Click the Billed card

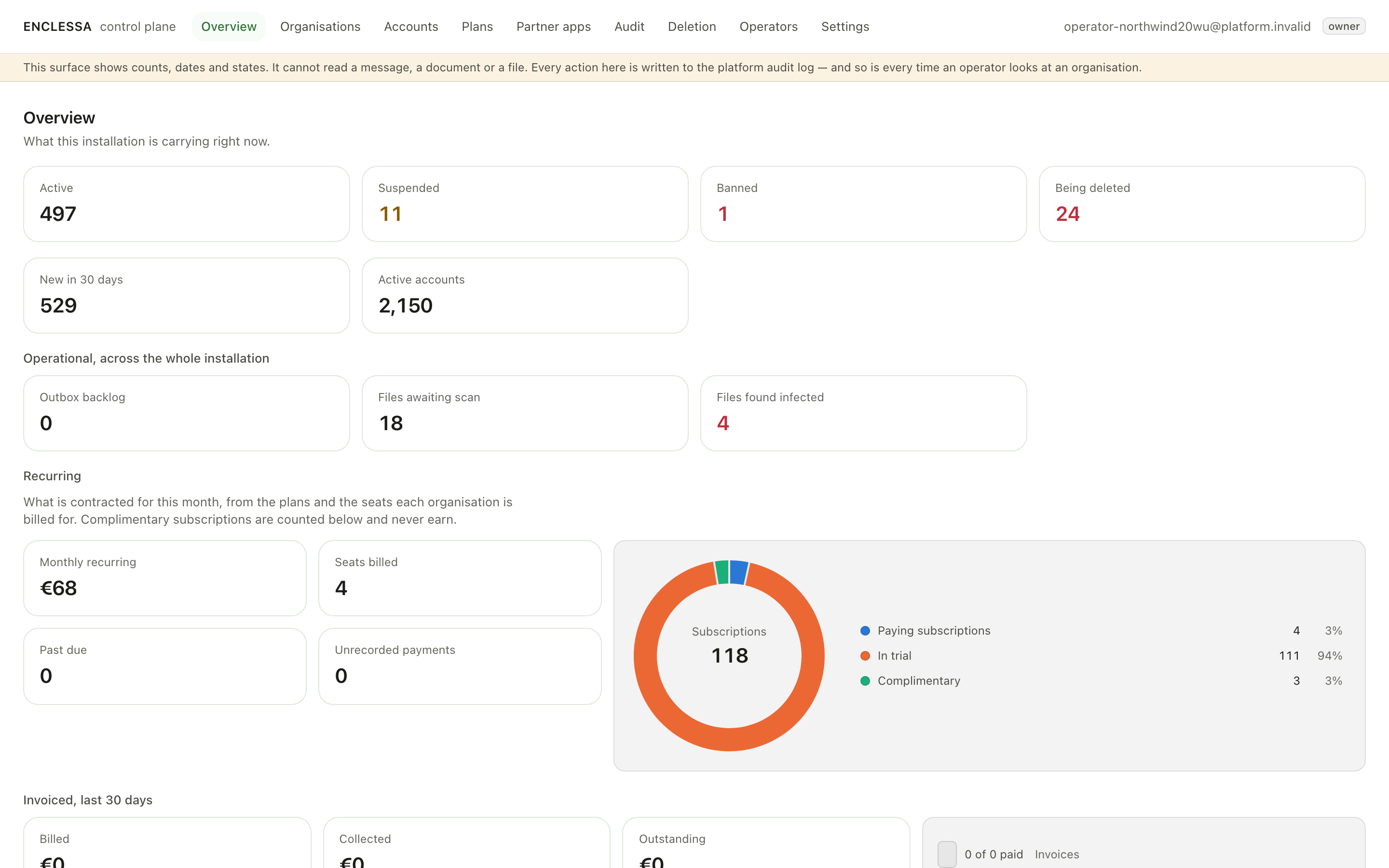click(167, 843)
